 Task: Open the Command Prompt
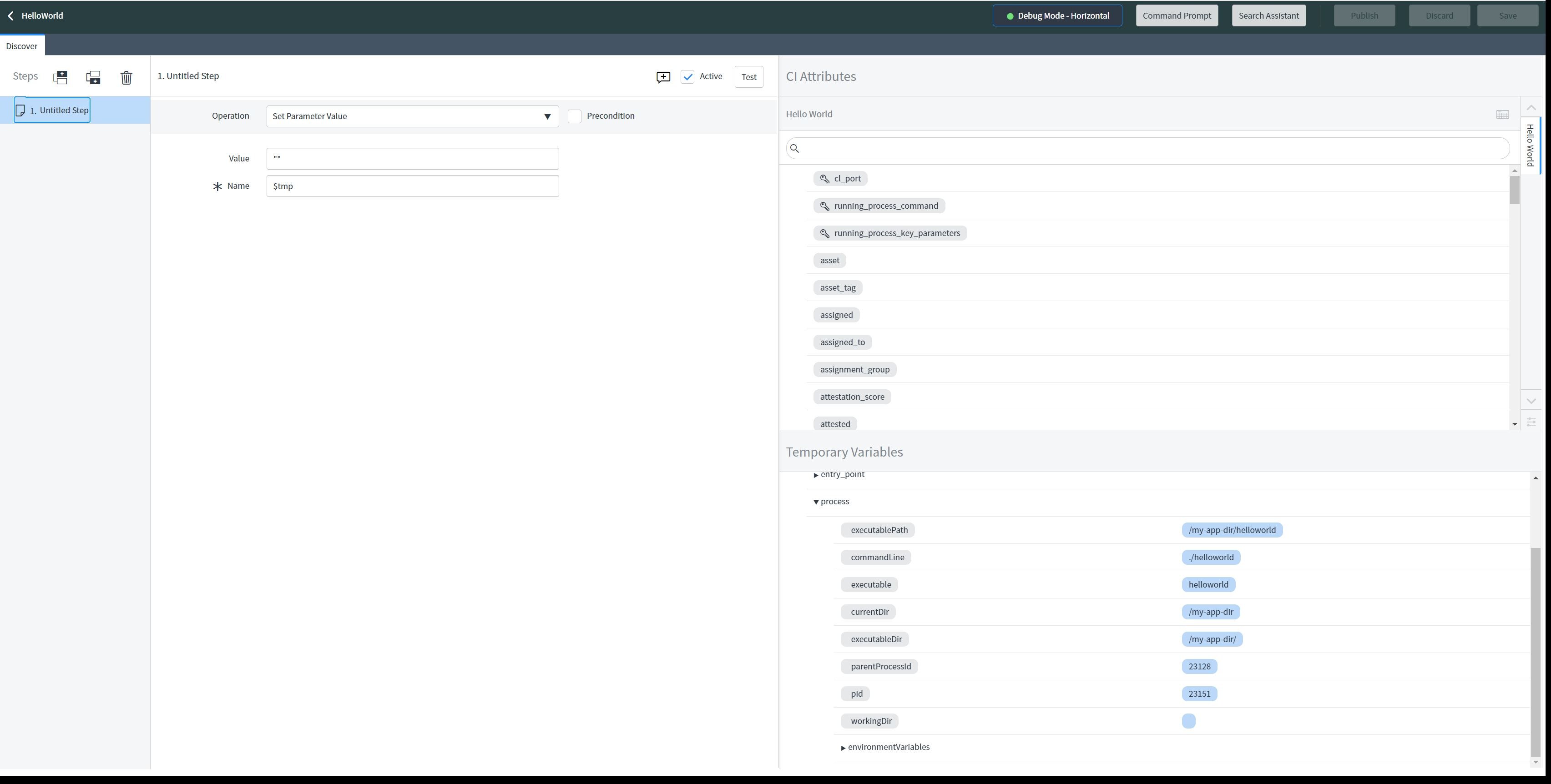(x=1176, y=15)
